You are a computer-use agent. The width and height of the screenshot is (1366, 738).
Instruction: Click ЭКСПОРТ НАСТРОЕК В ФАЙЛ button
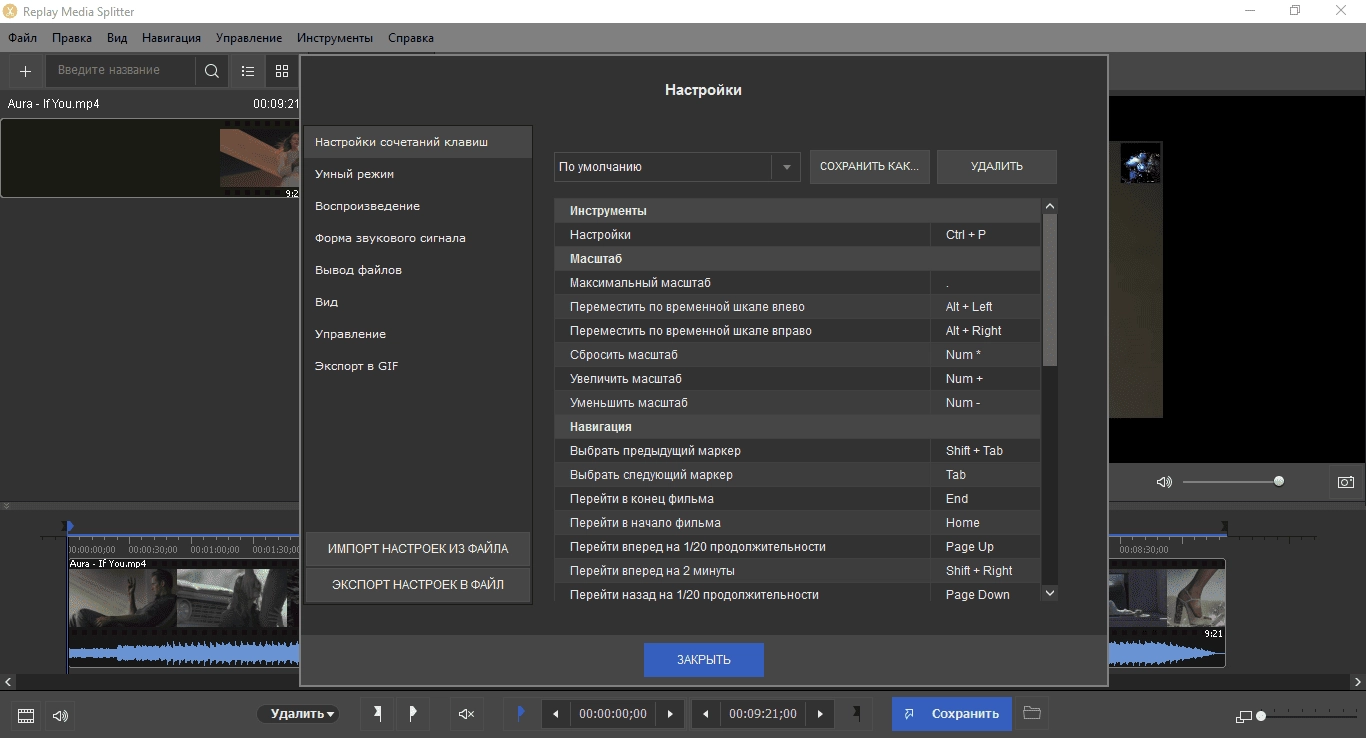pos(418,585)
